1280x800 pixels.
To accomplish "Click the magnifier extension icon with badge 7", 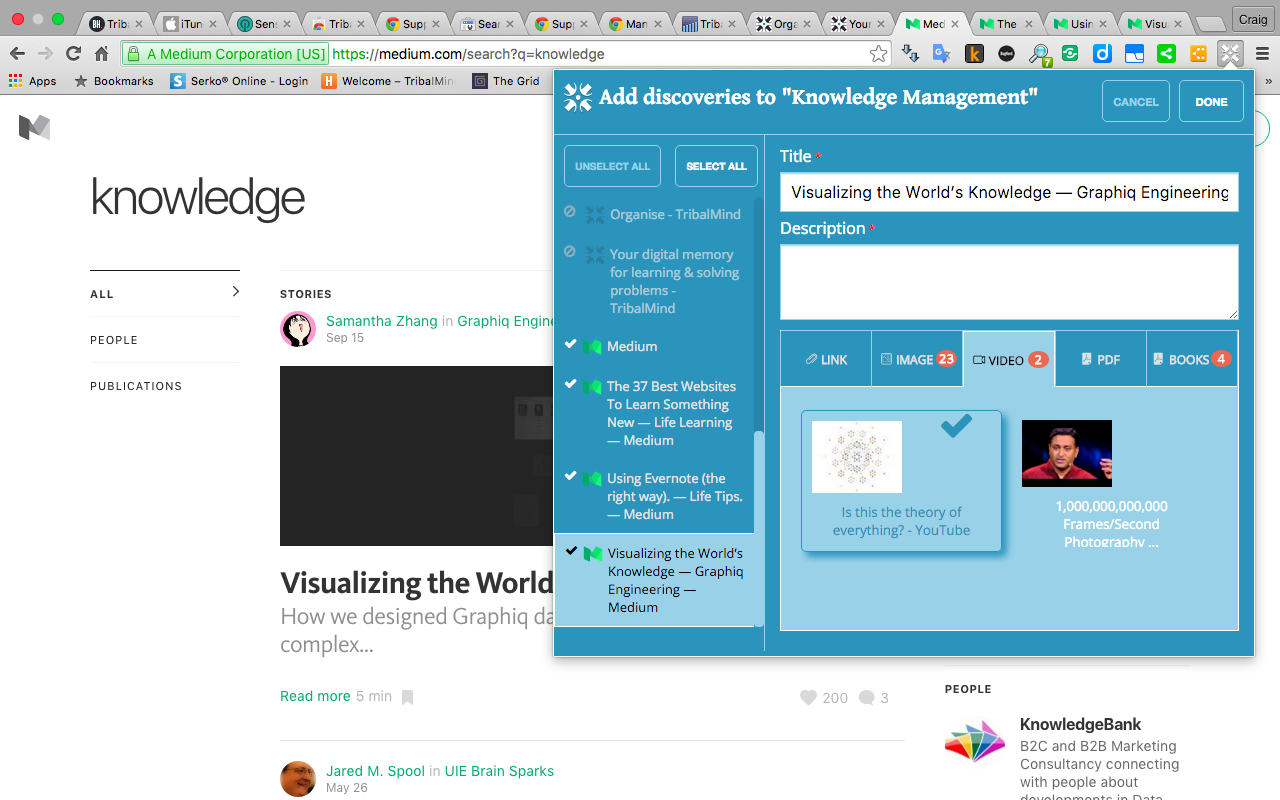I will tap(1039, 55).
